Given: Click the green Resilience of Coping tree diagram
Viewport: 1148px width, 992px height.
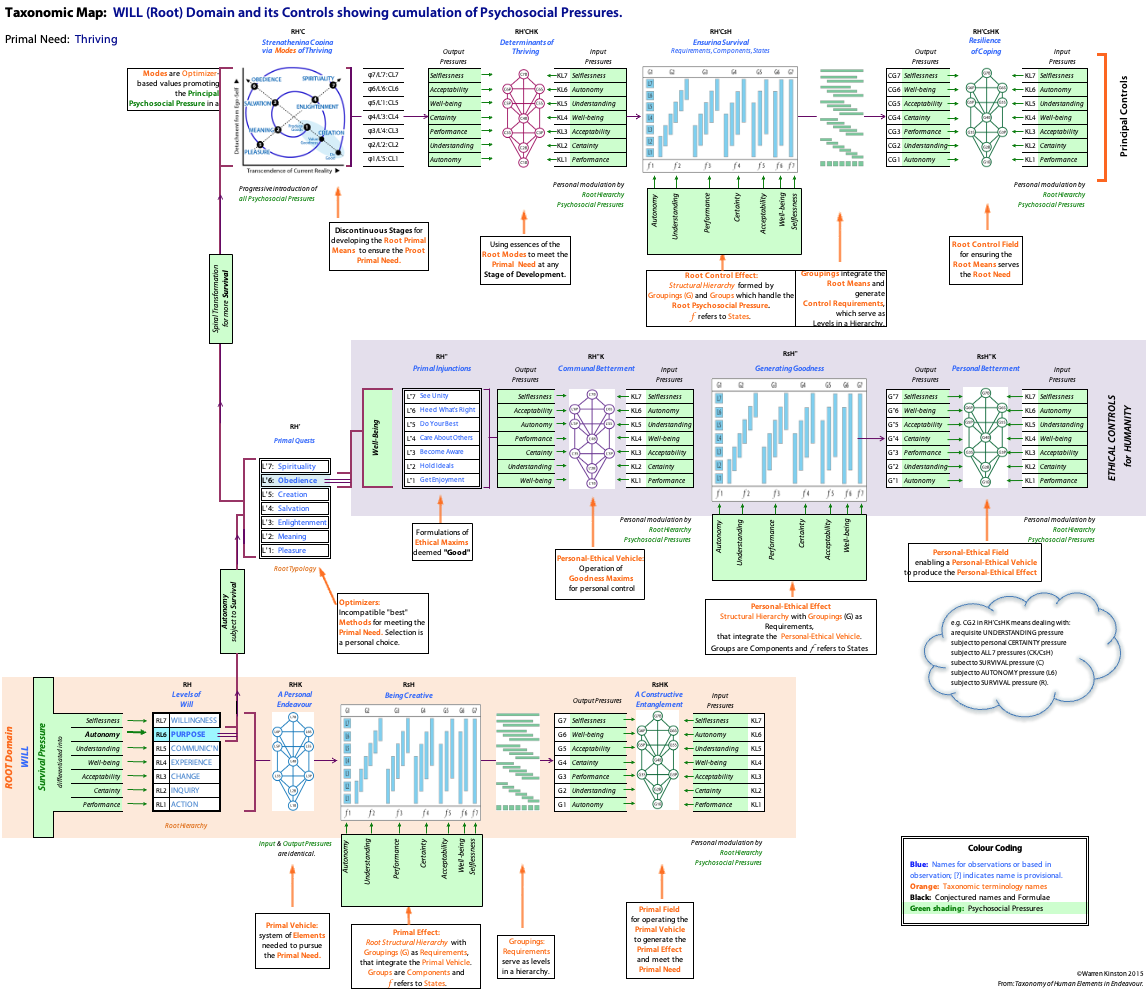Looking at the screenshot, I should (986, 117).
